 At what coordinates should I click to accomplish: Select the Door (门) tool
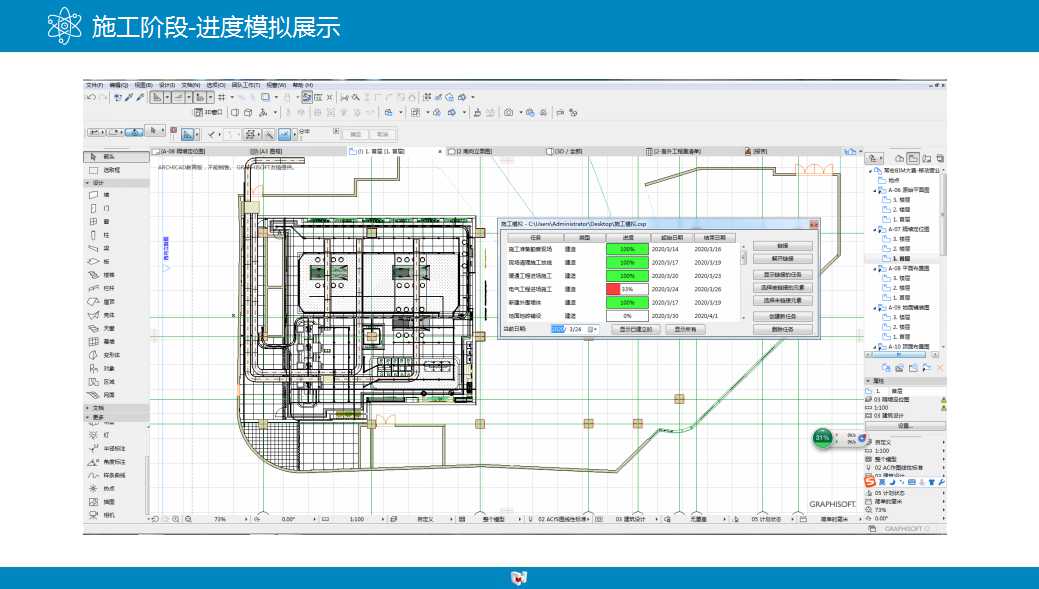(x=107, y=208)
